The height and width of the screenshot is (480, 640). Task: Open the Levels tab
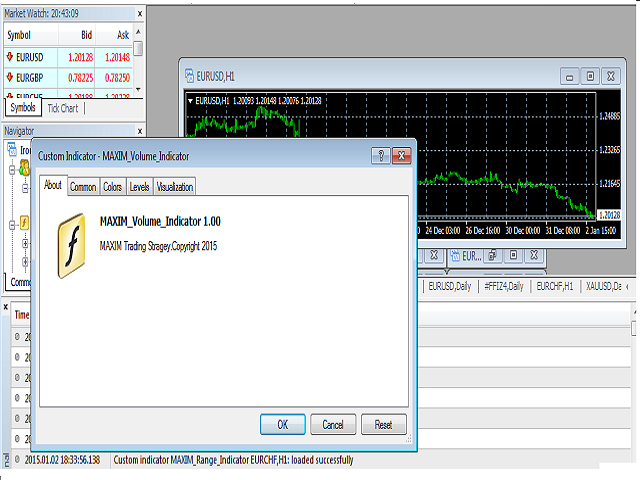pos(139,187)
